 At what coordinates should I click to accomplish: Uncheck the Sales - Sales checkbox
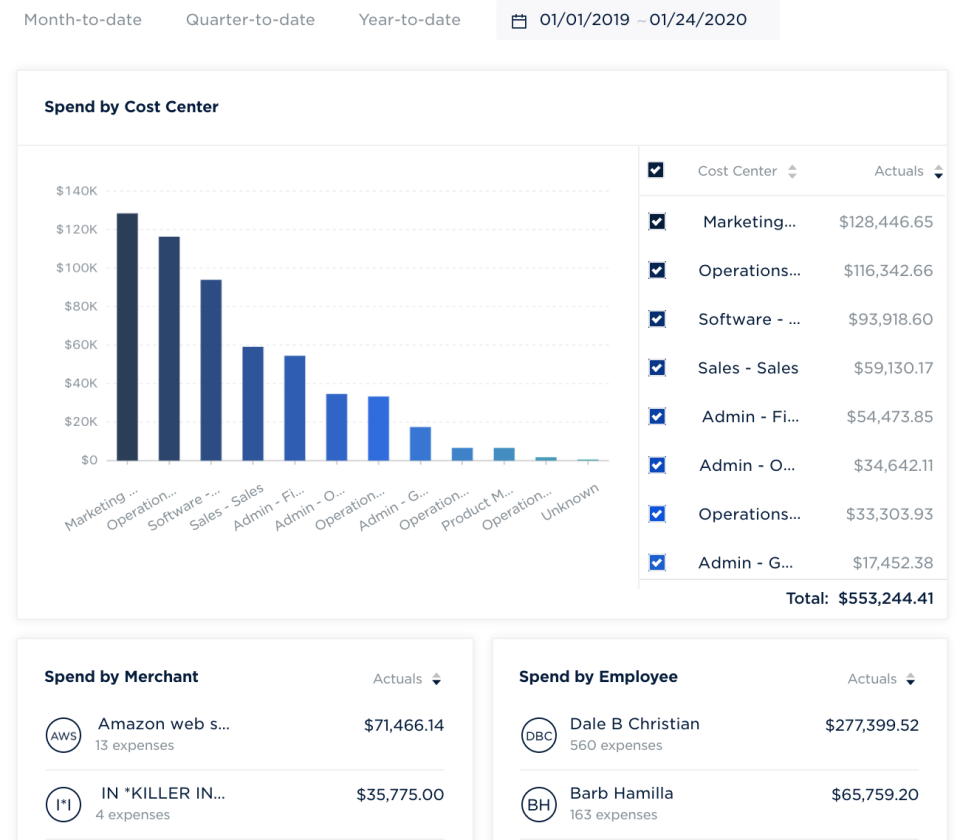[x=656, y=368]
